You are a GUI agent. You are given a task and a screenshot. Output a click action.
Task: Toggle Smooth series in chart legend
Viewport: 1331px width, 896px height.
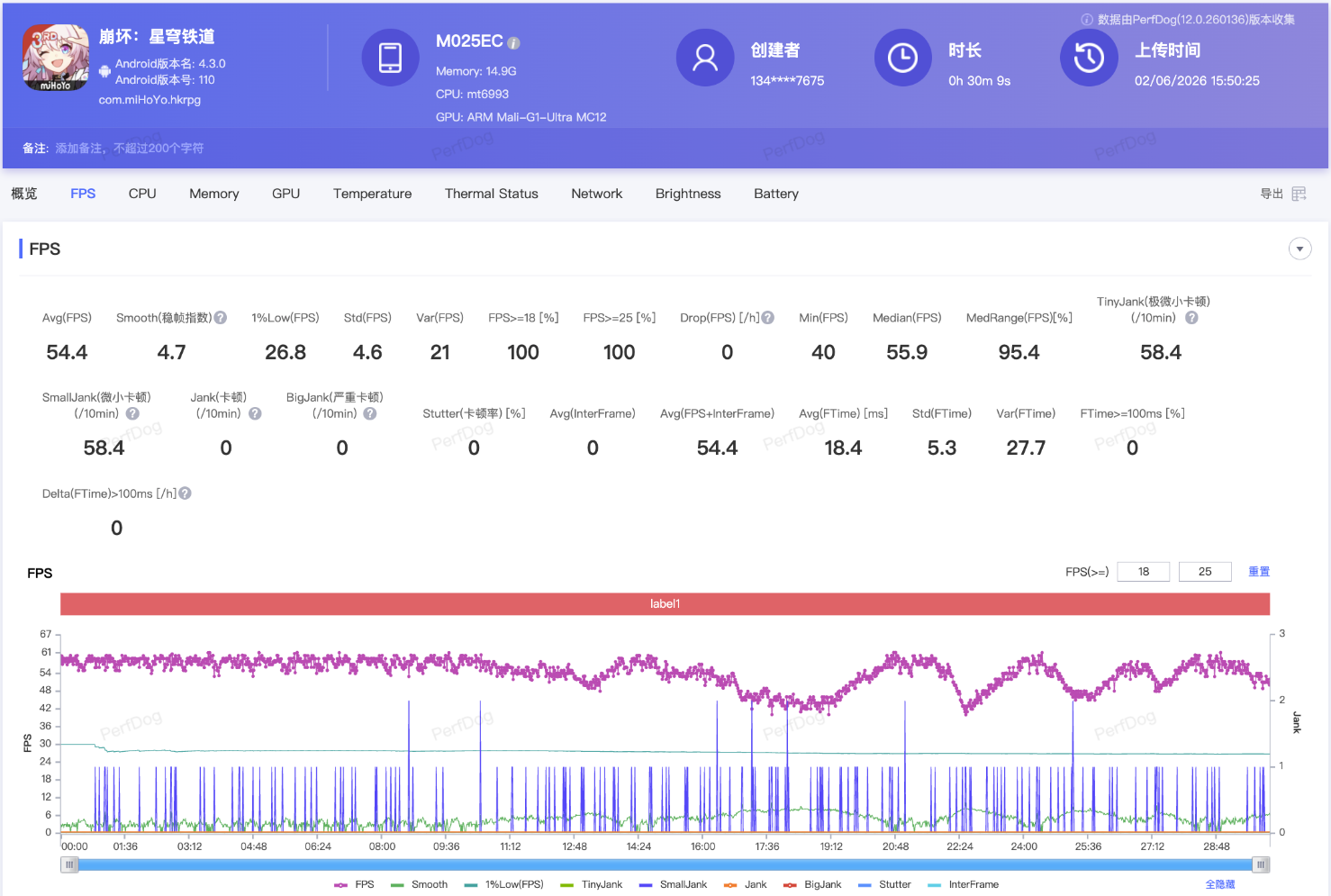coord(419,884)
